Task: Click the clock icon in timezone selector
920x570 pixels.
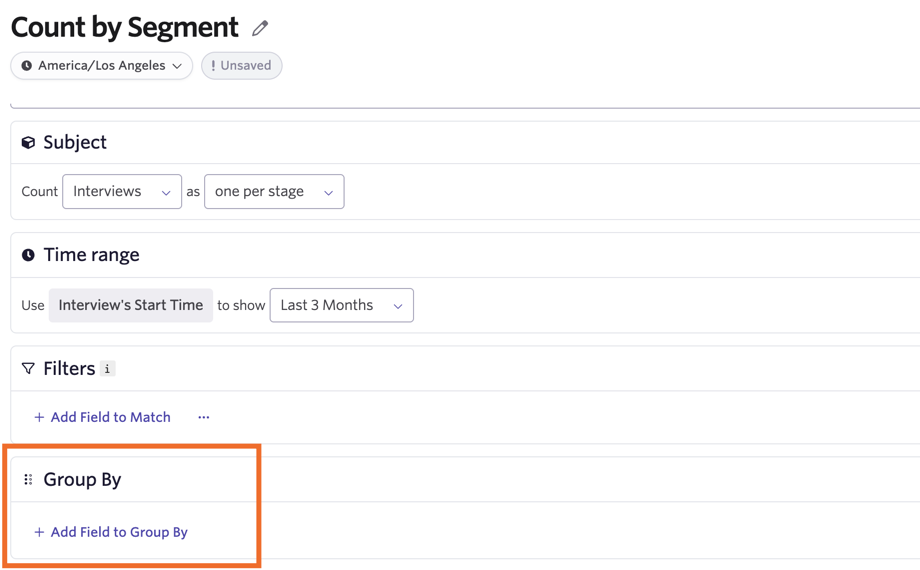Action: [26, 66]
